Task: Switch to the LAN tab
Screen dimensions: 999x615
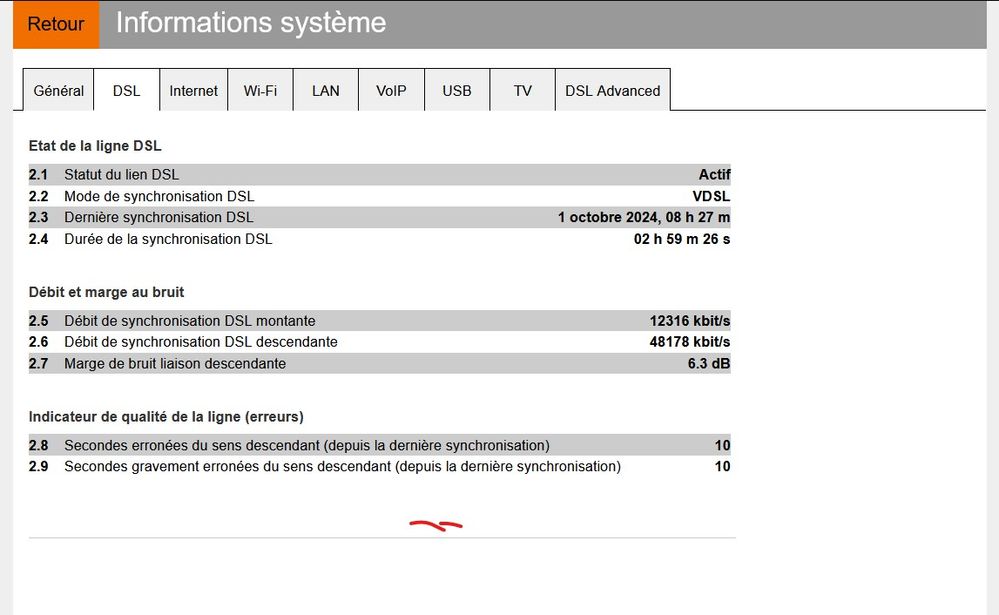Action: pyautogui.click(x=325, y=90)
